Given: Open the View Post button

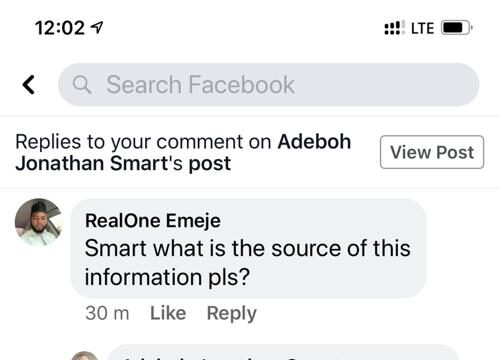Looking at the screenshot, I should [432, 152].
